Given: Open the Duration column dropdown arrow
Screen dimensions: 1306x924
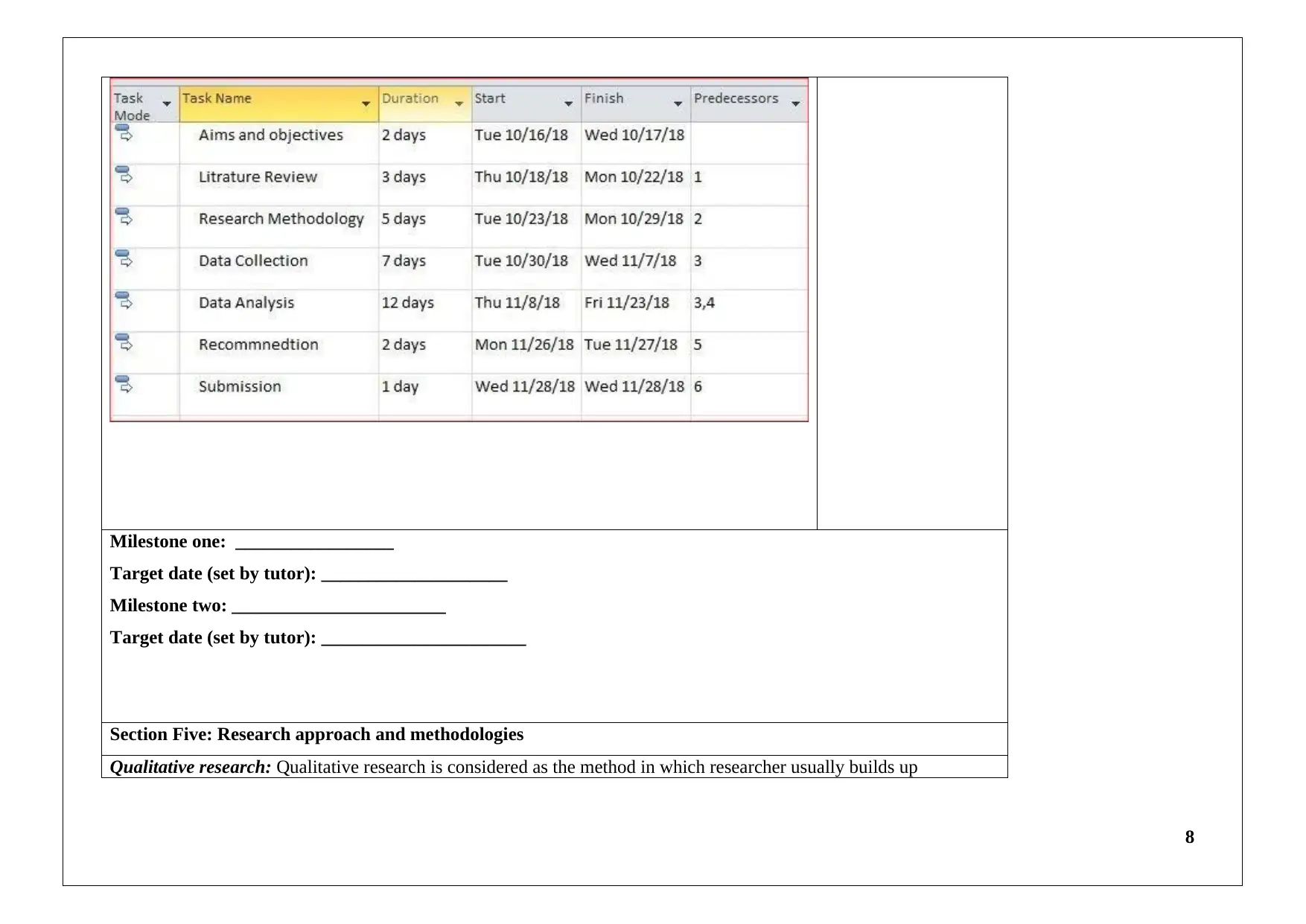Looking at the screenshot, I should pos(459,103).
